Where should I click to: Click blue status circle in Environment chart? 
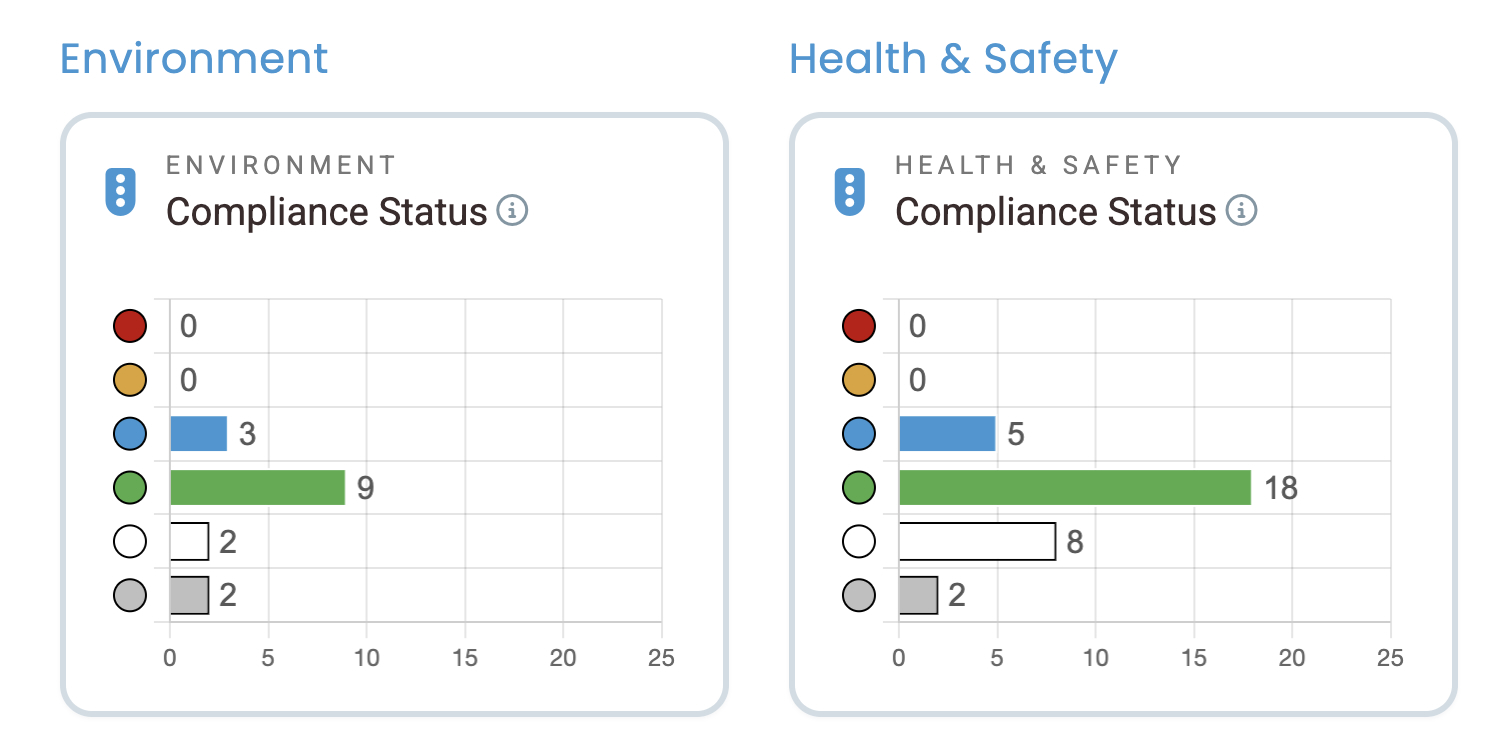130,434
